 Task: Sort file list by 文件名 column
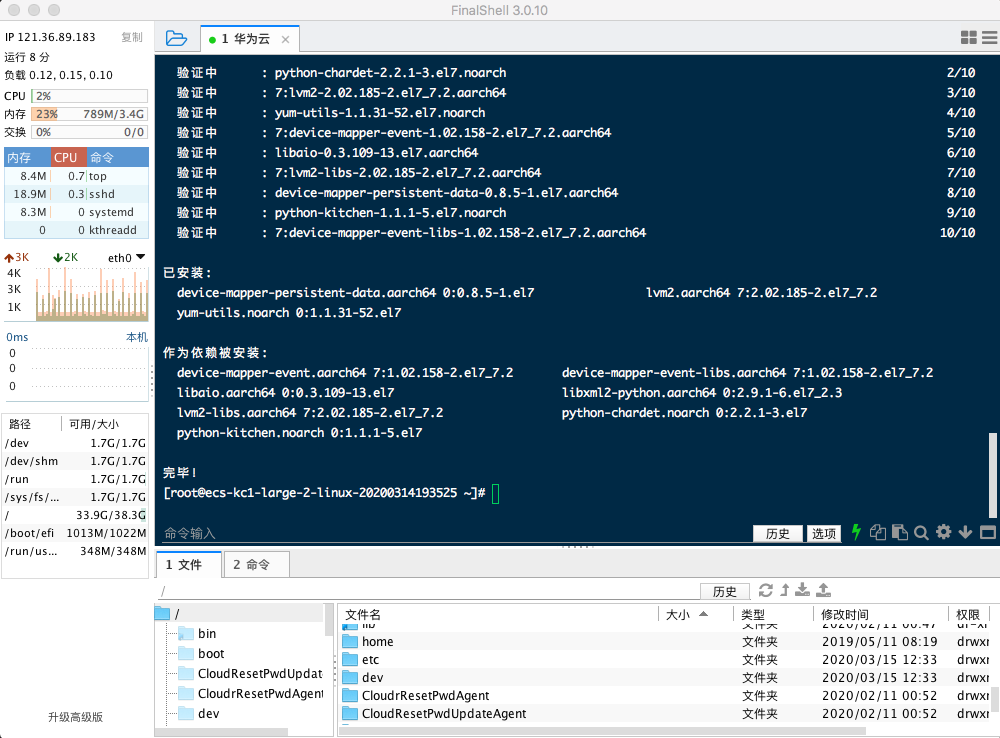tap(497, 614)
